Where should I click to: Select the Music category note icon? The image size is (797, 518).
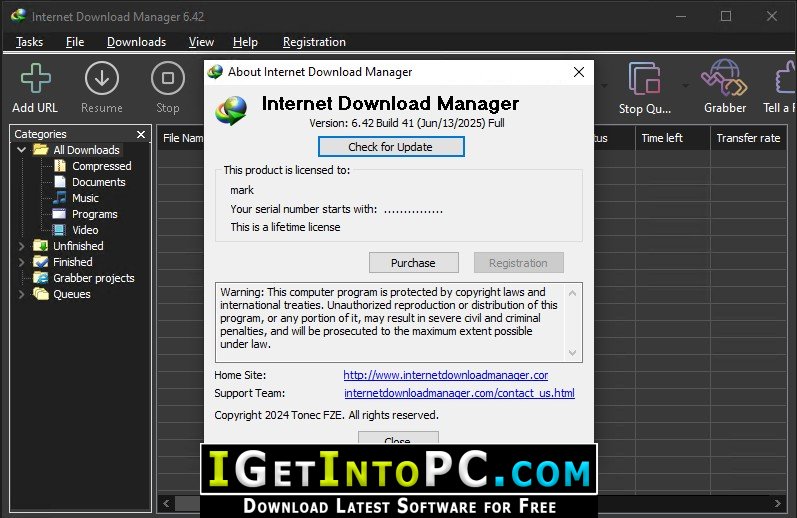click(x=60, y=198)
